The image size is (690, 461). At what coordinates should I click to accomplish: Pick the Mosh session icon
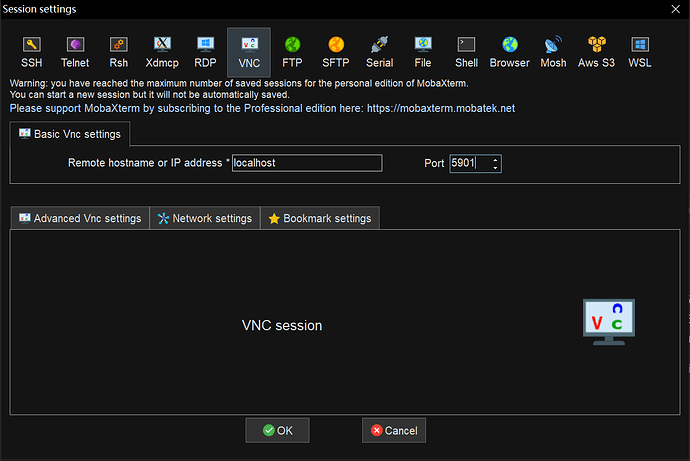553,52
